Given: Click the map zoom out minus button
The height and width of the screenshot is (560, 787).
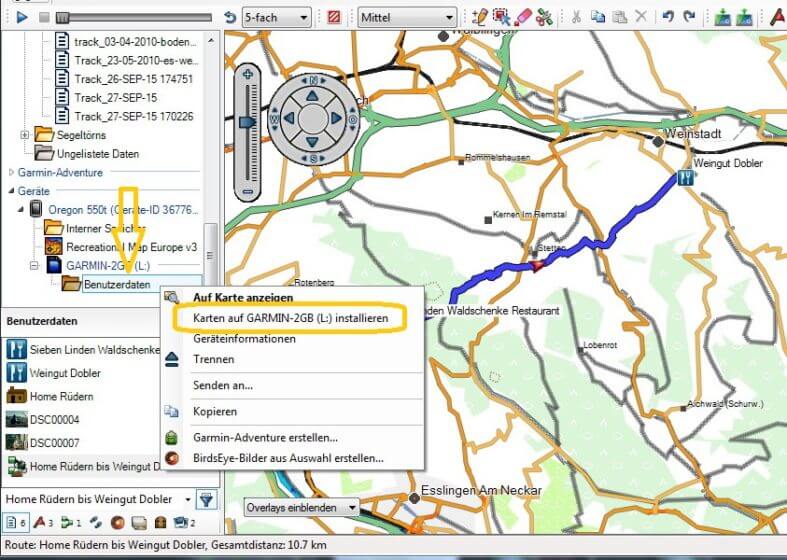Looking at the screenshot, I should coord(247,192).
